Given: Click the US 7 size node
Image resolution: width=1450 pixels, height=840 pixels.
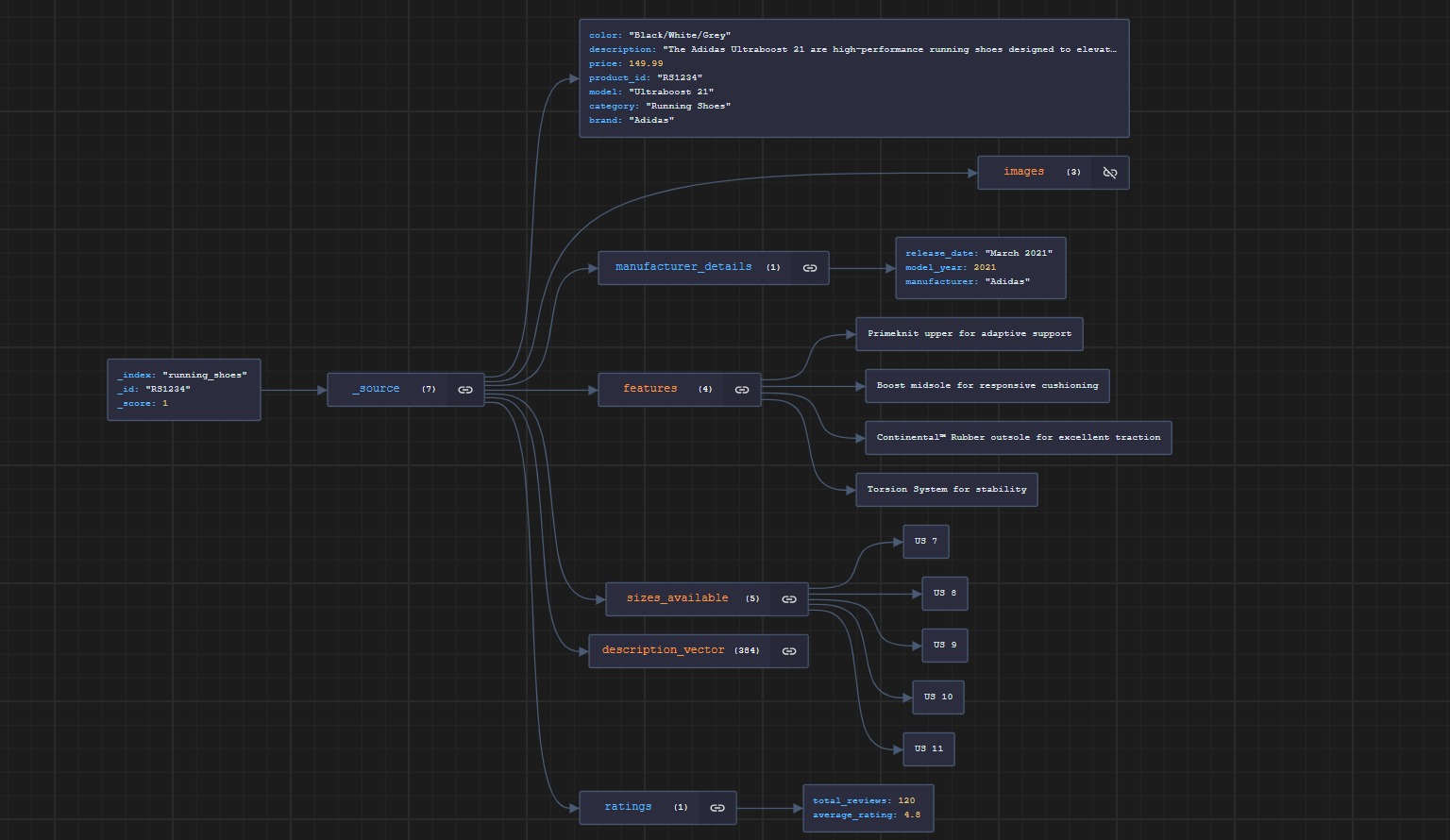Looking at the screenshot, I should (926, 542).
